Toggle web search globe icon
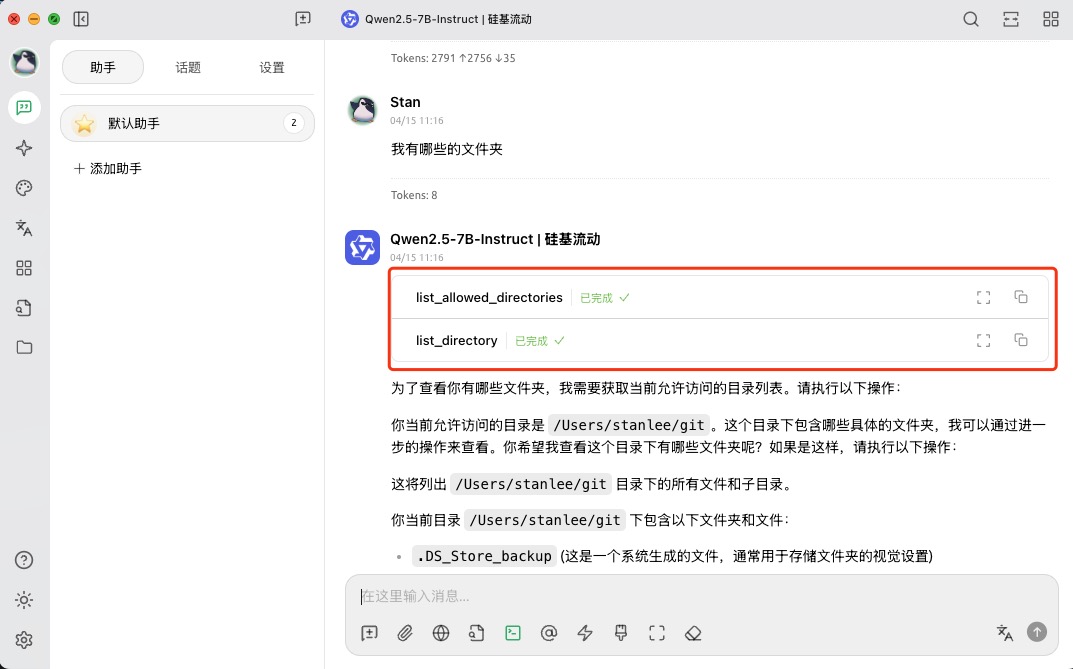Image resolution: width=1073 pixels, height=669 pixels. tap(441, 633)
